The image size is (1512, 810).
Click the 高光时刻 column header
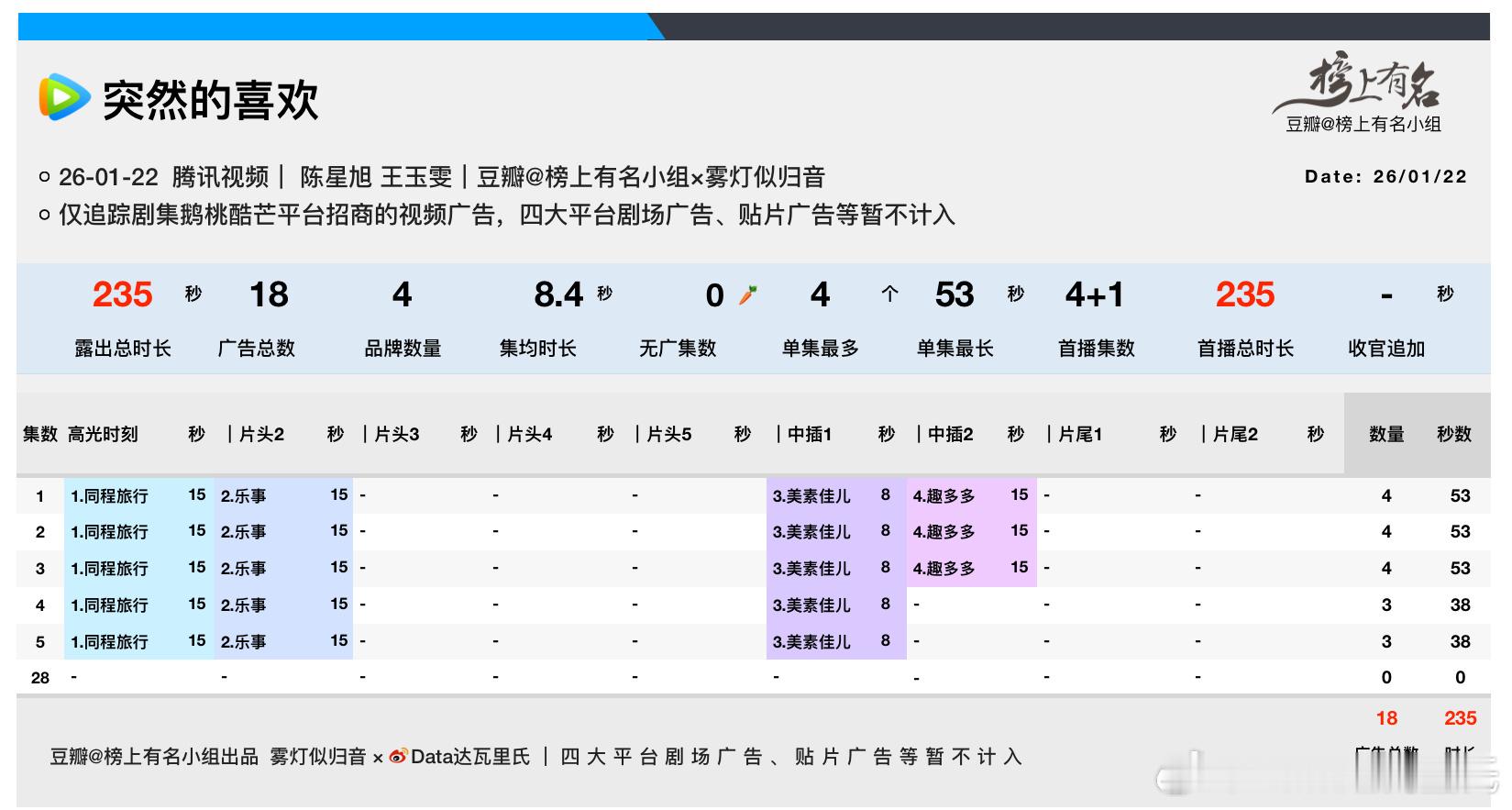click(103, 434)
